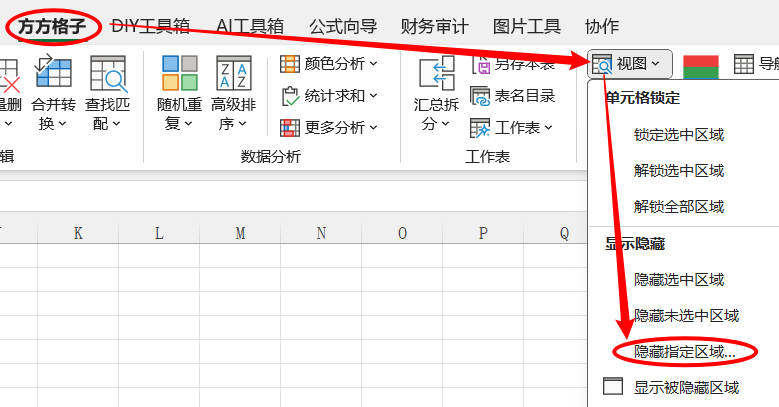
Task: Open the AI工具箱 tab
Action: [x=248, y=27]
